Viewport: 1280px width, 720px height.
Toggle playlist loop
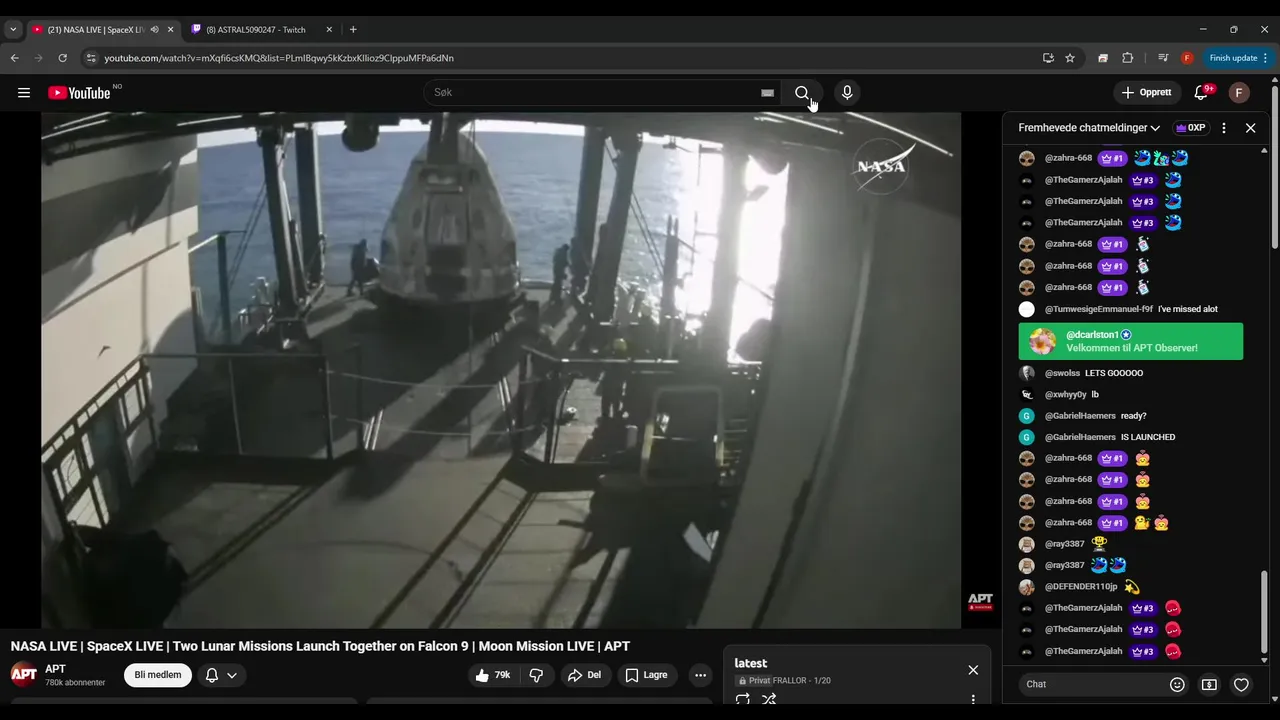(743, 700)
